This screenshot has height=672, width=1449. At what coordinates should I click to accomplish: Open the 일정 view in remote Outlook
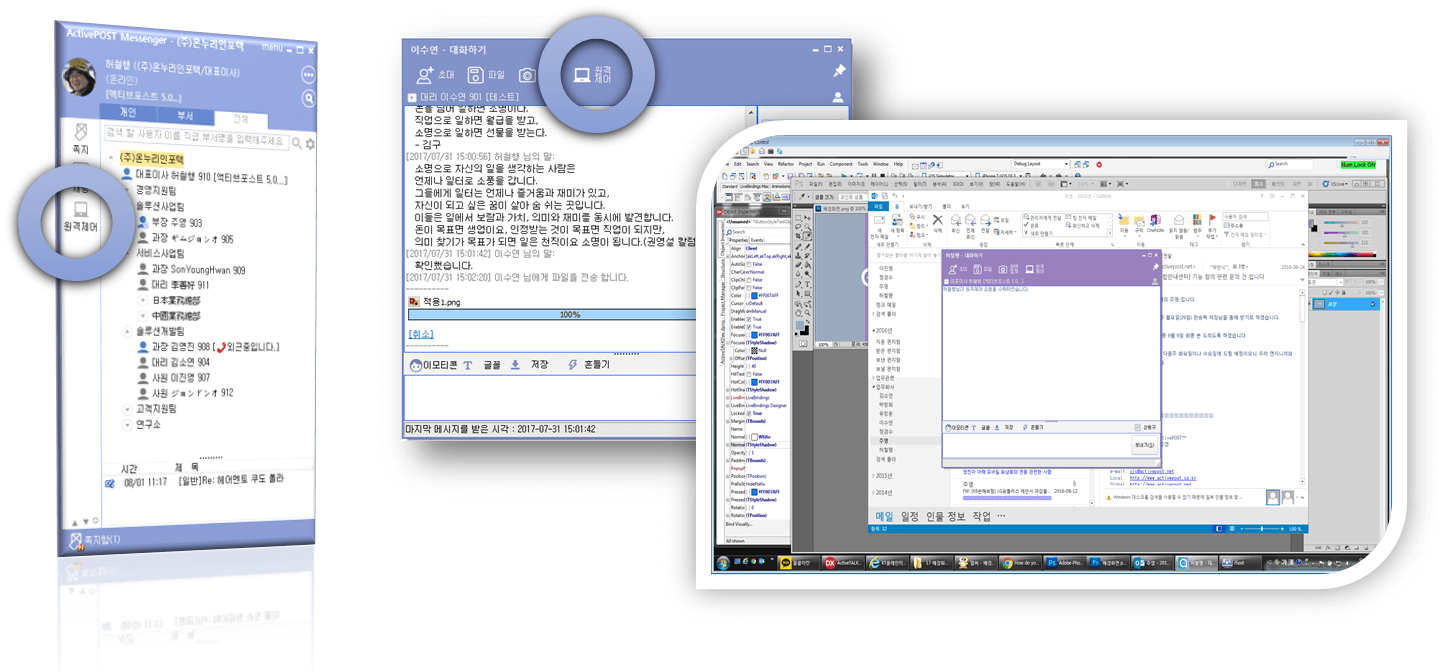pyautogui.click(x=909, y=516)
